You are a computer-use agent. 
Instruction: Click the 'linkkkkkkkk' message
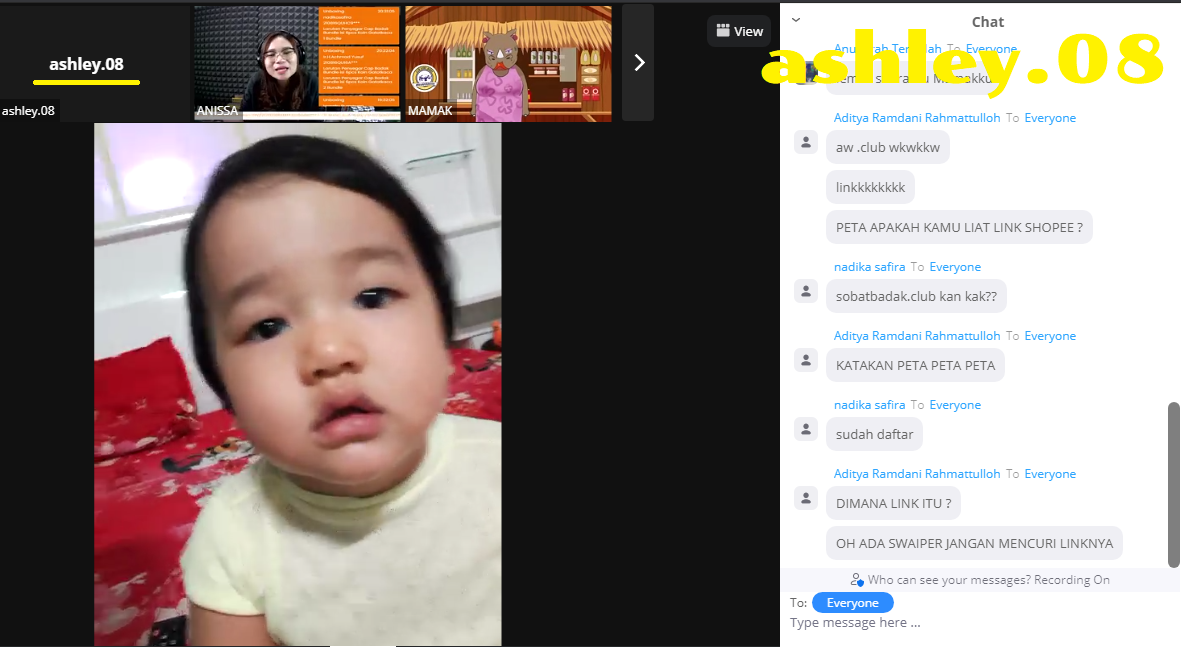point(870,188)
